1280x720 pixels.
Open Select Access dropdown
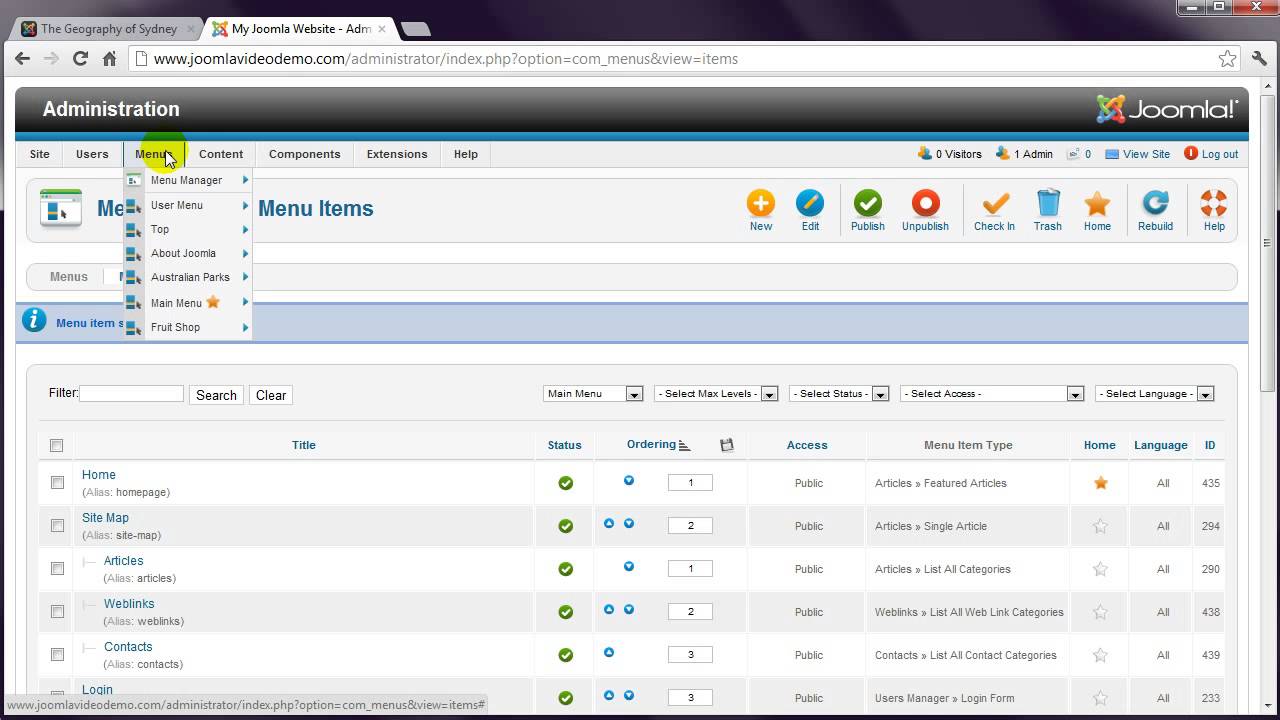pyautogui.click(x=992, y=394)
